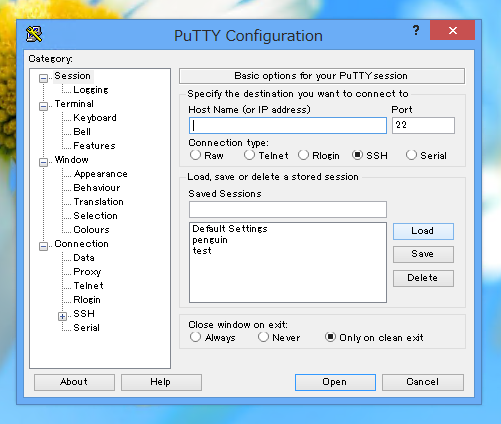
Task: Open the SSH category in the tree
Action: click(x=84, y=314)
